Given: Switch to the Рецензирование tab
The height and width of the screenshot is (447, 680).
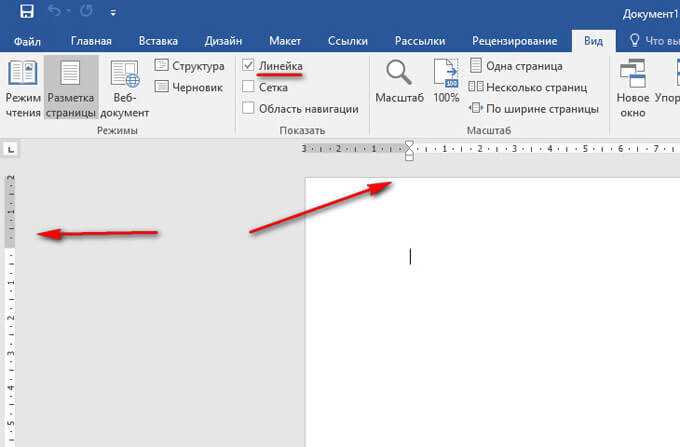Looking at the screenshot, I should pos(514,41).
